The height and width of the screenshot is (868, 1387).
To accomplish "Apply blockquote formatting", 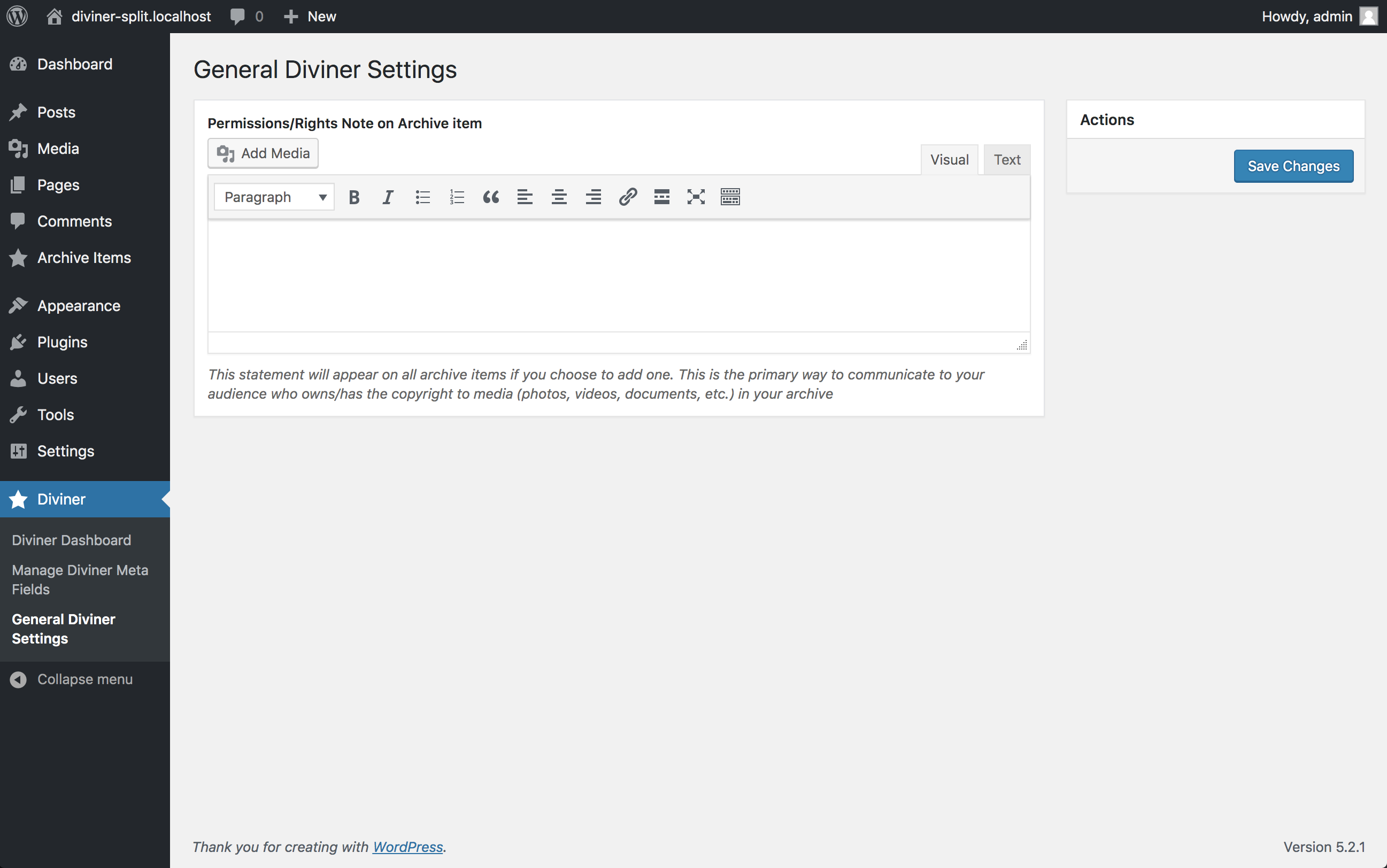I will point(490,197).
